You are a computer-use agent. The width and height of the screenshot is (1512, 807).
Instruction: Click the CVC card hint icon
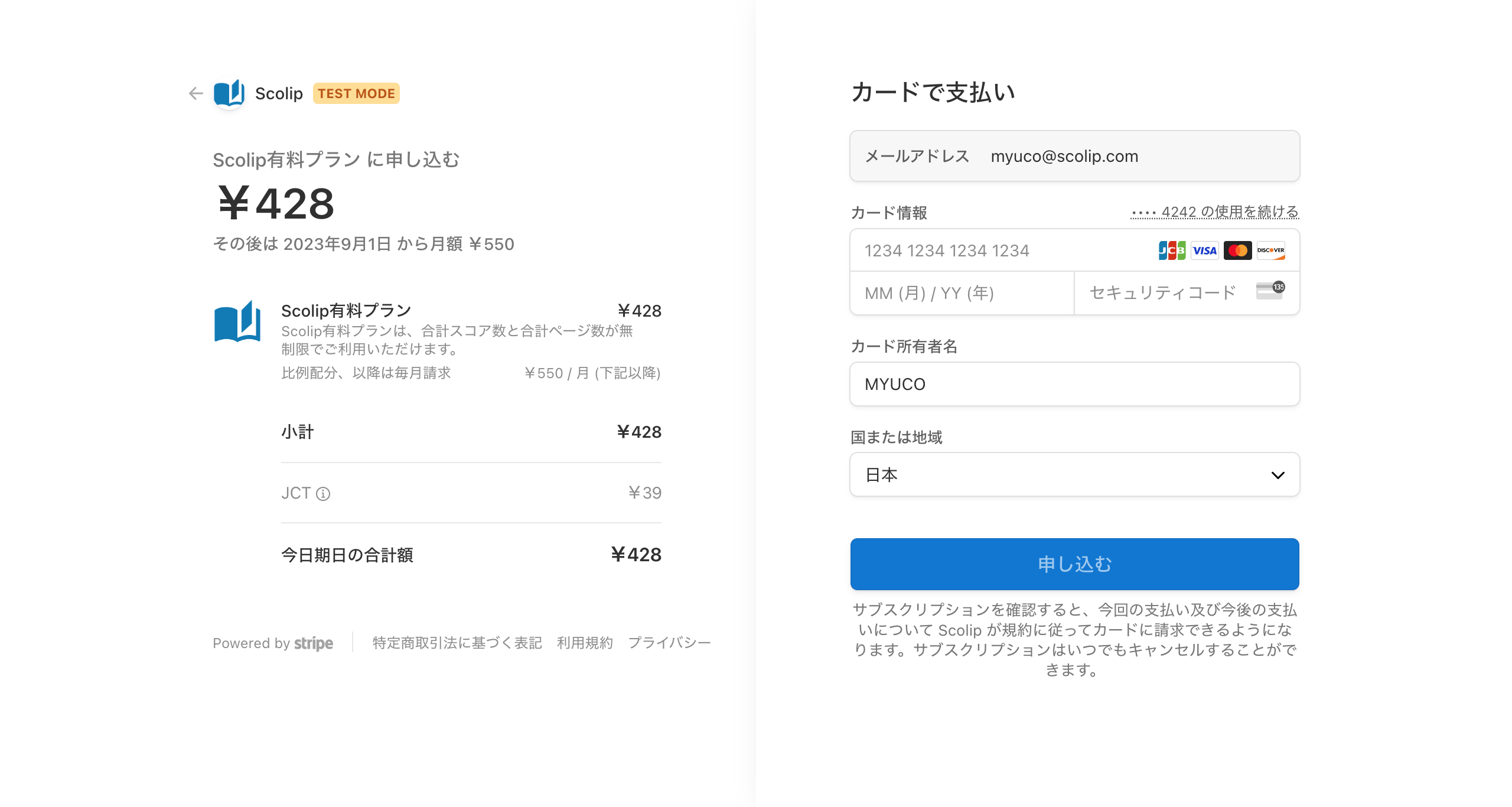pos(1270,291)
